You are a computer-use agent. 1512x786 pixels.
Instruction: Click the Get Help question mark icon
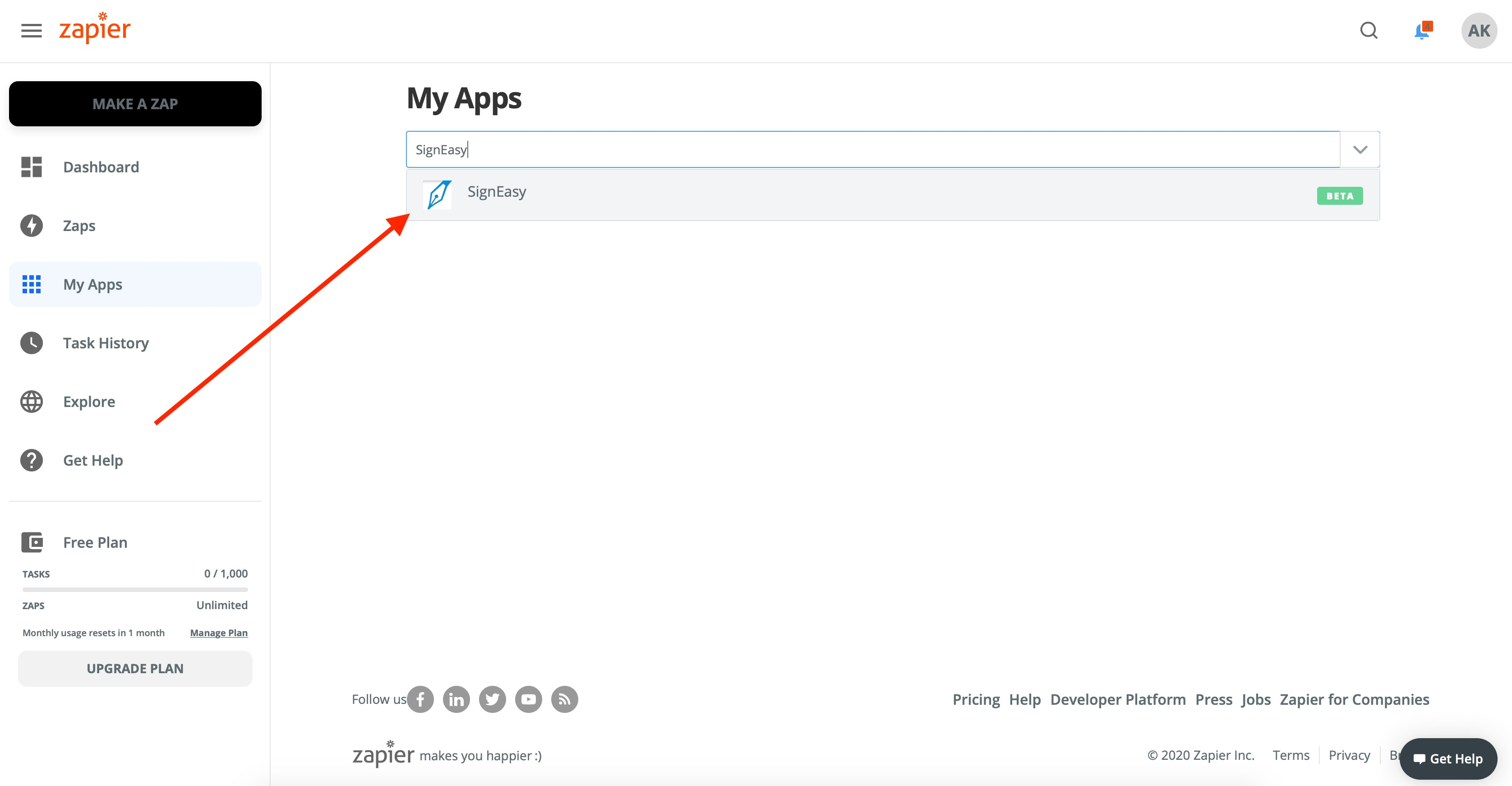point(32,460)
